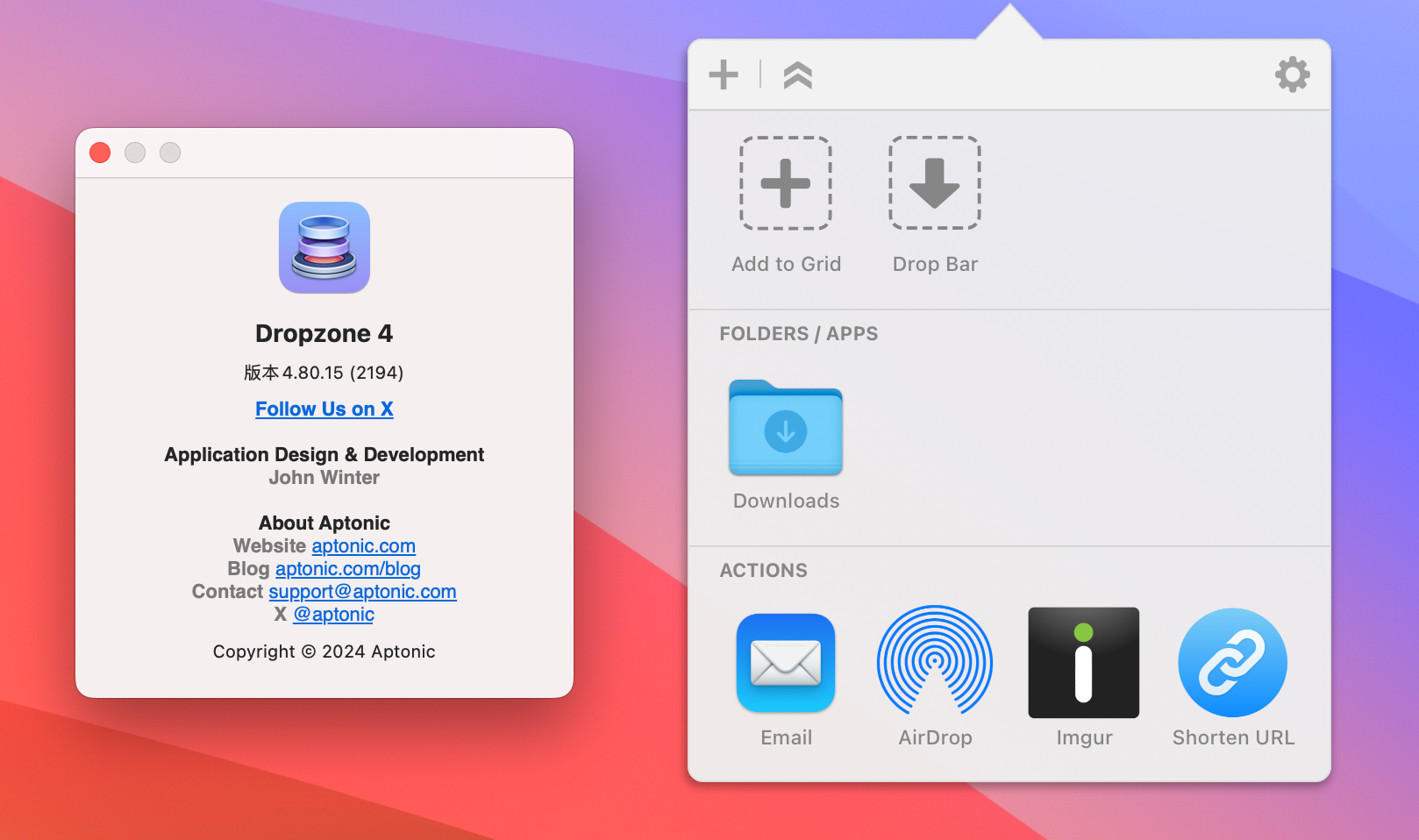Open the Shorten URL action
The height and width of the screenshot is (840, 1419).
(x=1231, y=662)
